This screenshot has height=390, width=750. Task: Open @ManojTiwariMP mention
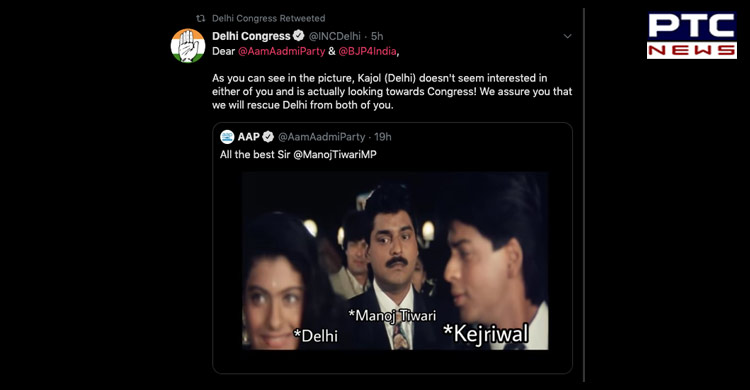pyautogui.click(x=334, y=155)
